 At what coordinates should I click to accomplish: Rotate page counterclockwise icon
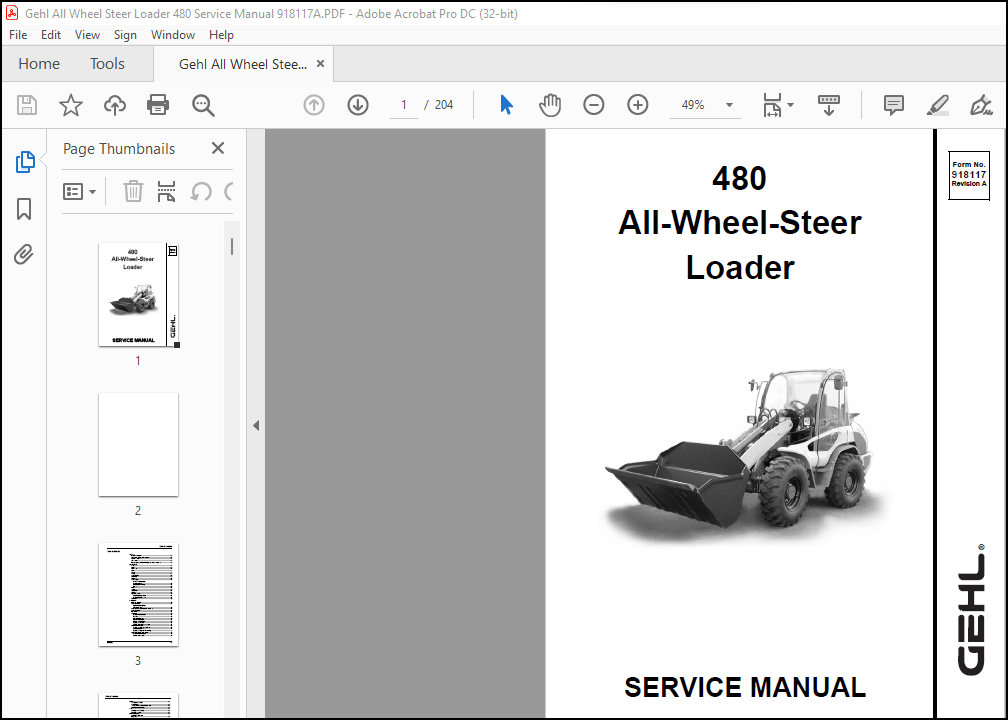point(201,191)
